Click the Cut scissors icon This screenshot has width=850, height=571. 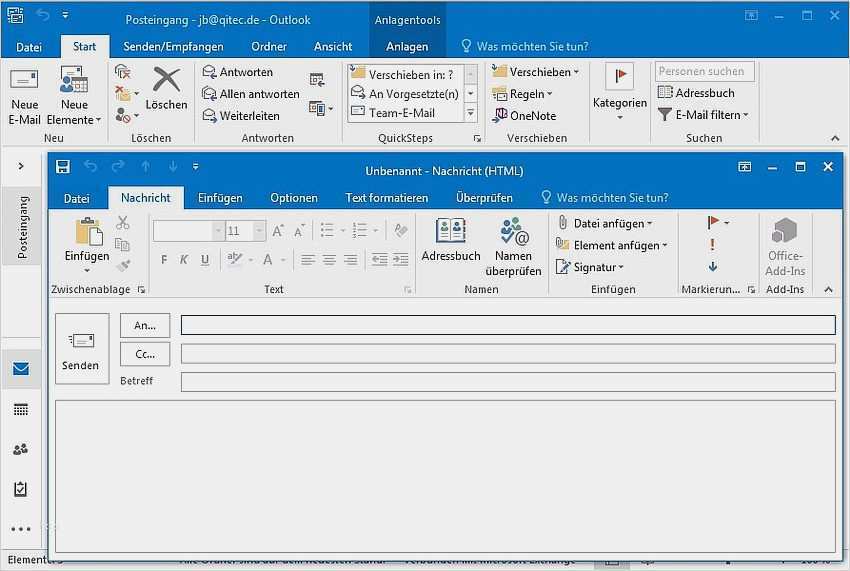[x=123, y=222]
